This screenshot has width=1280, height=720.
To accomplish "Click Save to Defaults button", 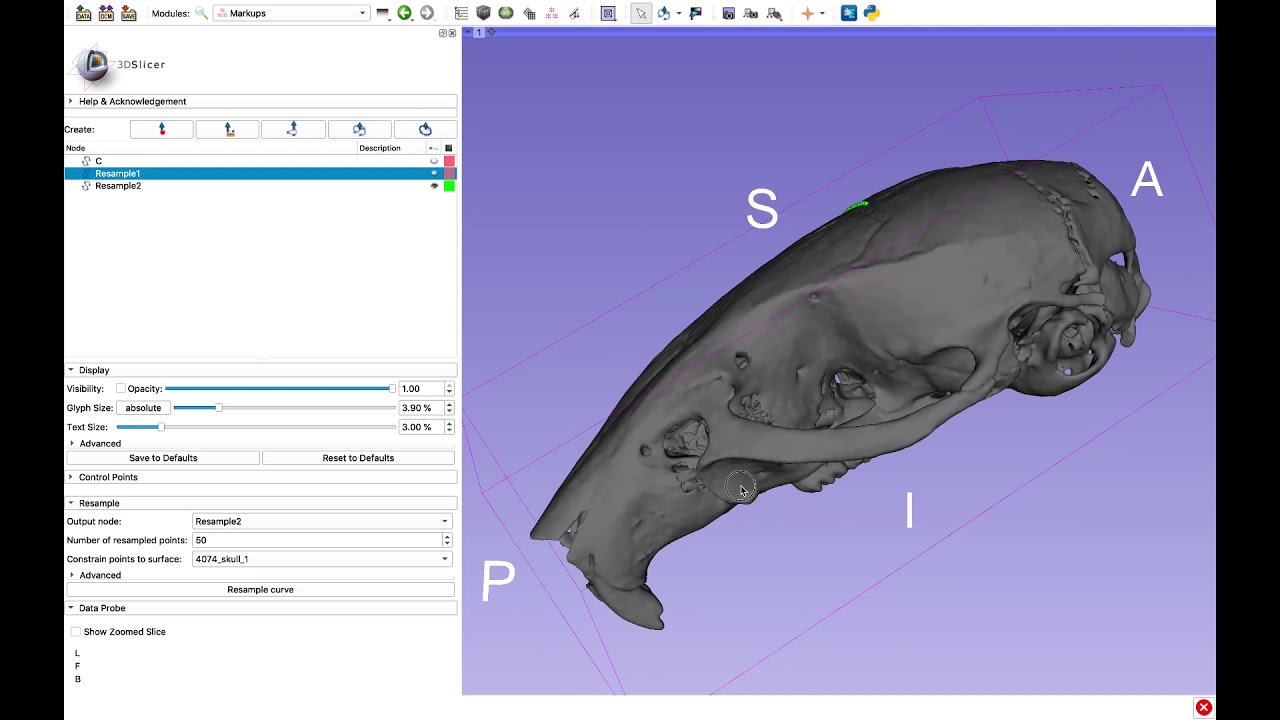I will pyautogui.click(x=163, y=458).
